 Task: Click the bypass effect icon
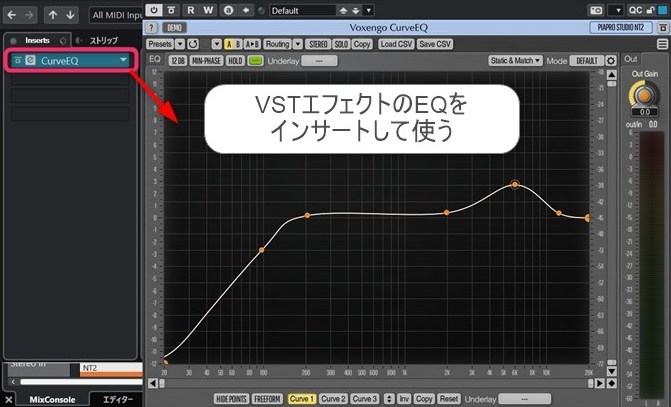(x=171, y=10)
